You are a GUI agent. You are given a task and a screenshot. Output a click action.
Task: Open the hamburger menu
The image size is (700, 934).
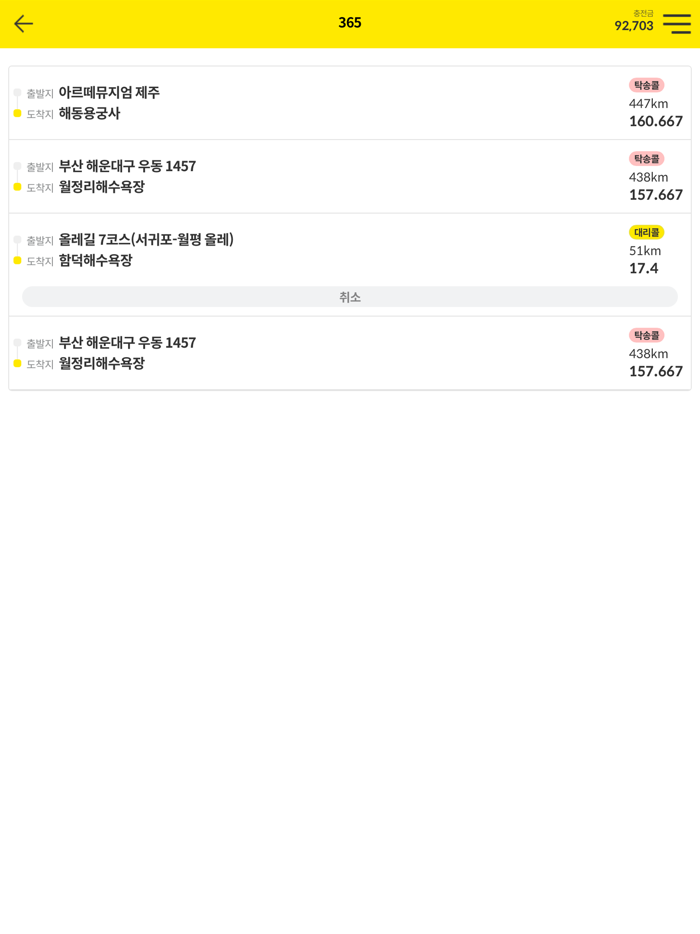pyautogui.click(x=676, y=23)
